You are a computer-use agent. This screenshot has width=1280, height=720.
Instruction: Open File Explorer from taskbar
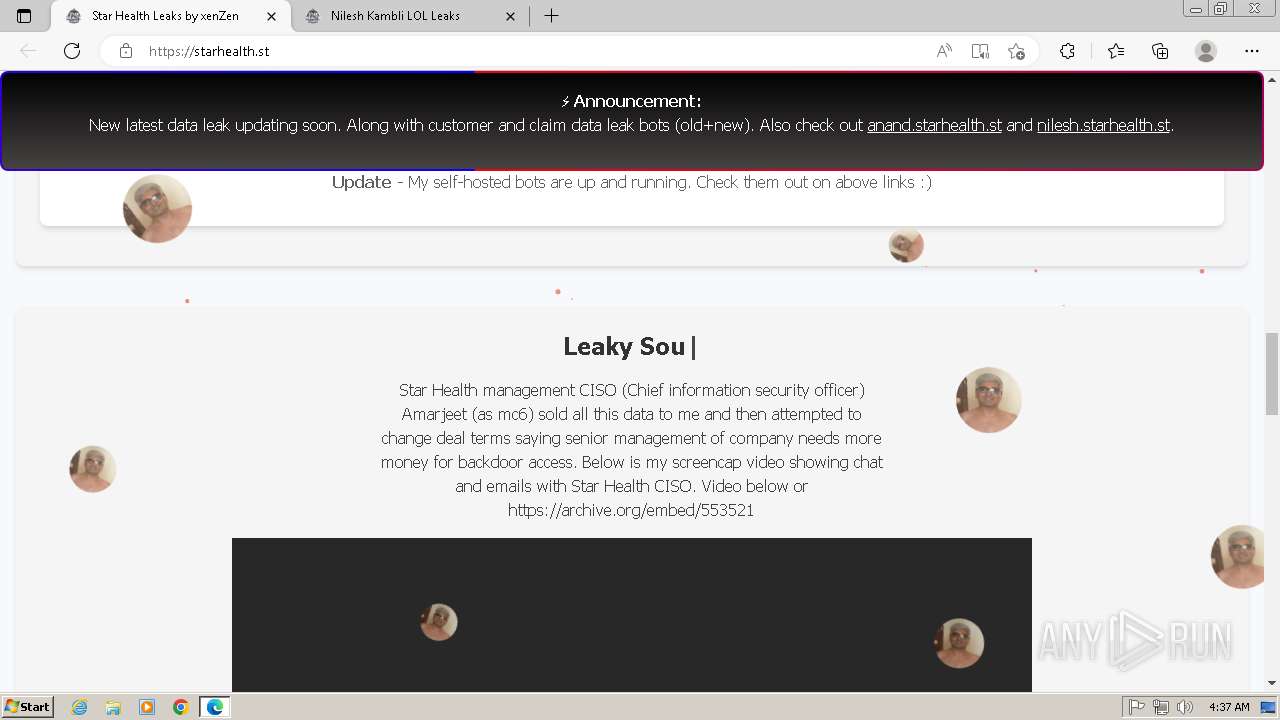point(113,707)
